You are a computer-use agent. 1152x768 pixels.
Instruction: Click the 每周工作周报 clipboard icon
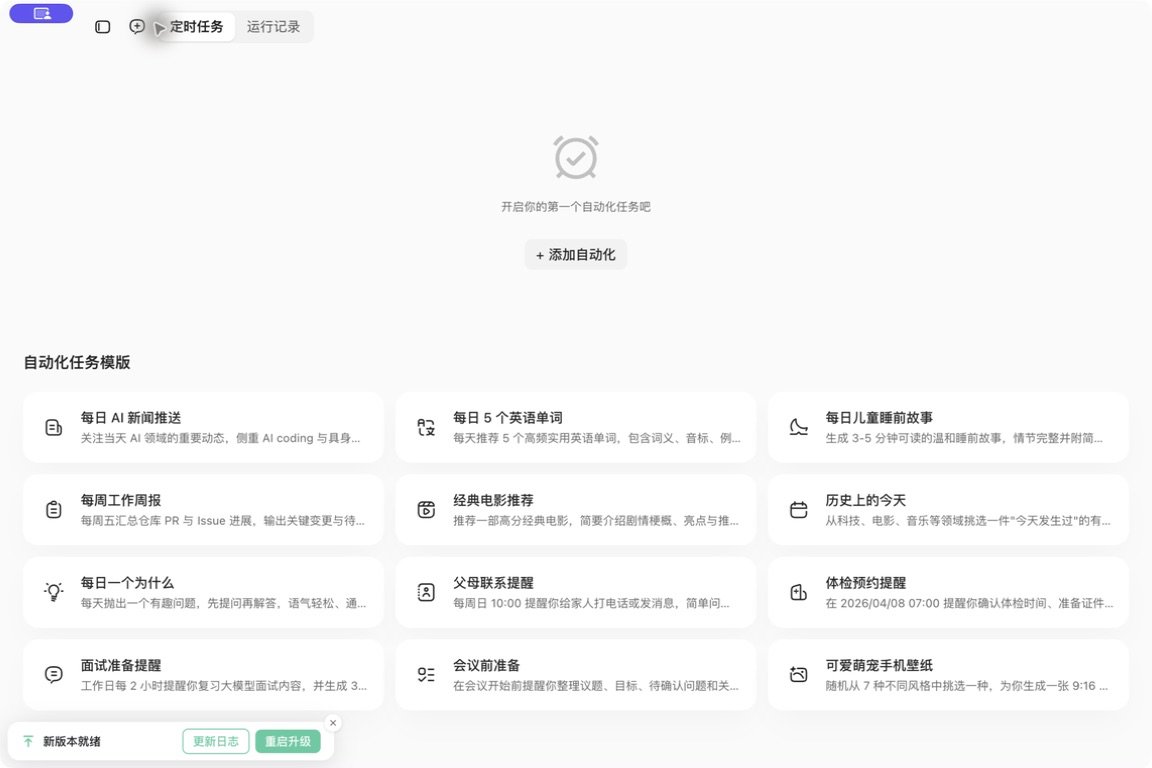tap(54, 509)
